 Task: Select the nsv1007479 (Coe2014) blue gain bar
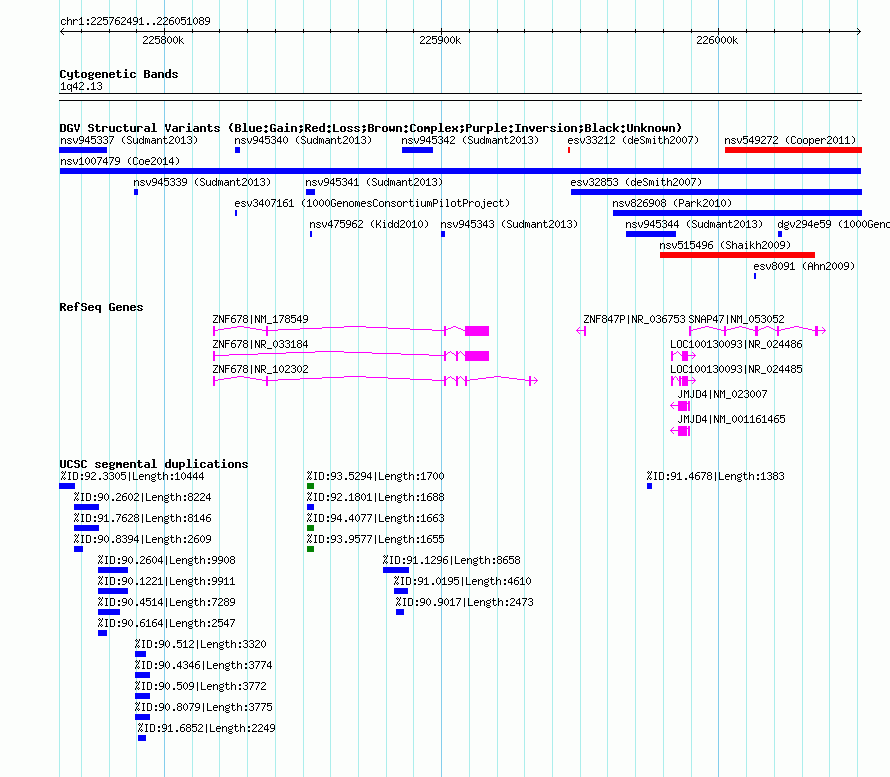coord(460,171)
